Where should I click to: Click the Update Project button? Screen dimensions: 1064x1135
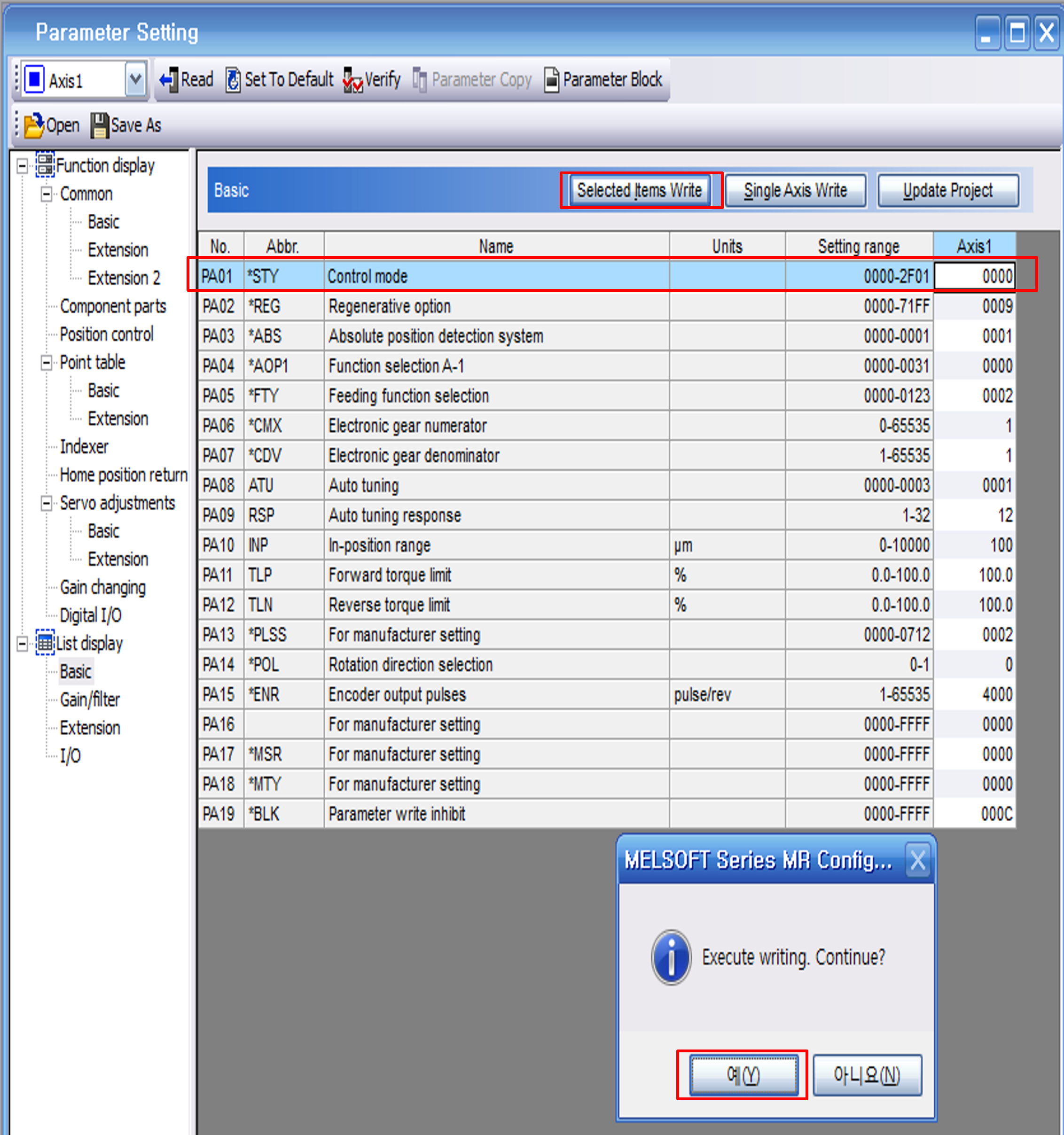(x=948, y=190)
